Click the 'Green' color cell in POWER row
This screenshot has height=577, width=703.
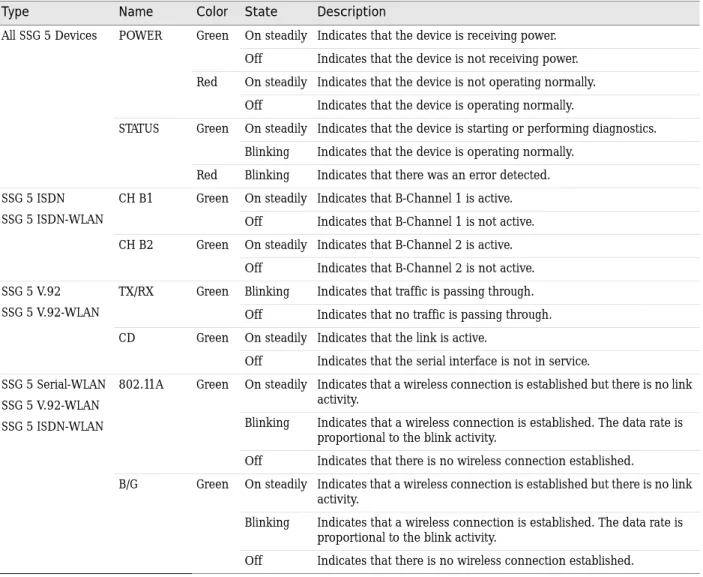(x=213, y=35)
